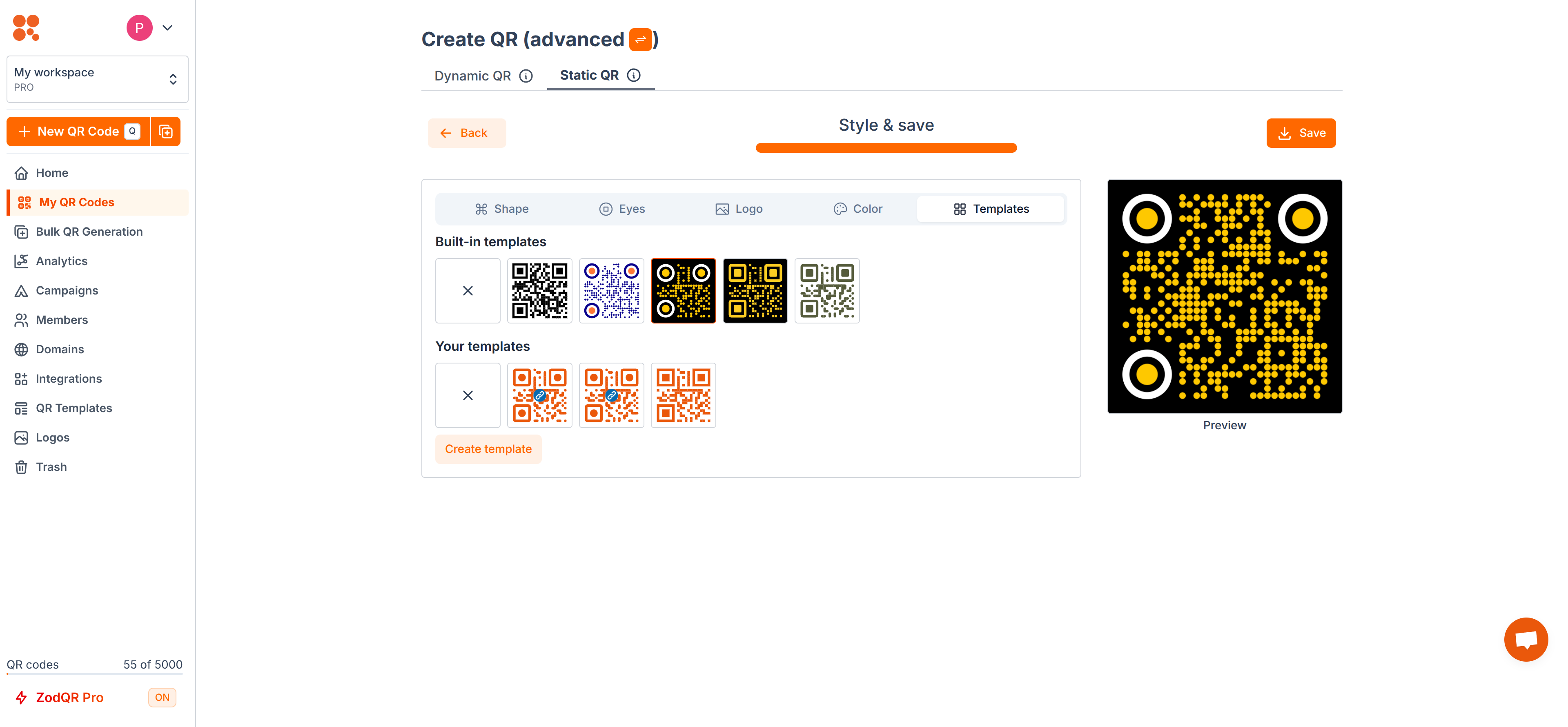Click the Trash bin icon
This screenshot has height=727, width=1568.
click(21, 467)
